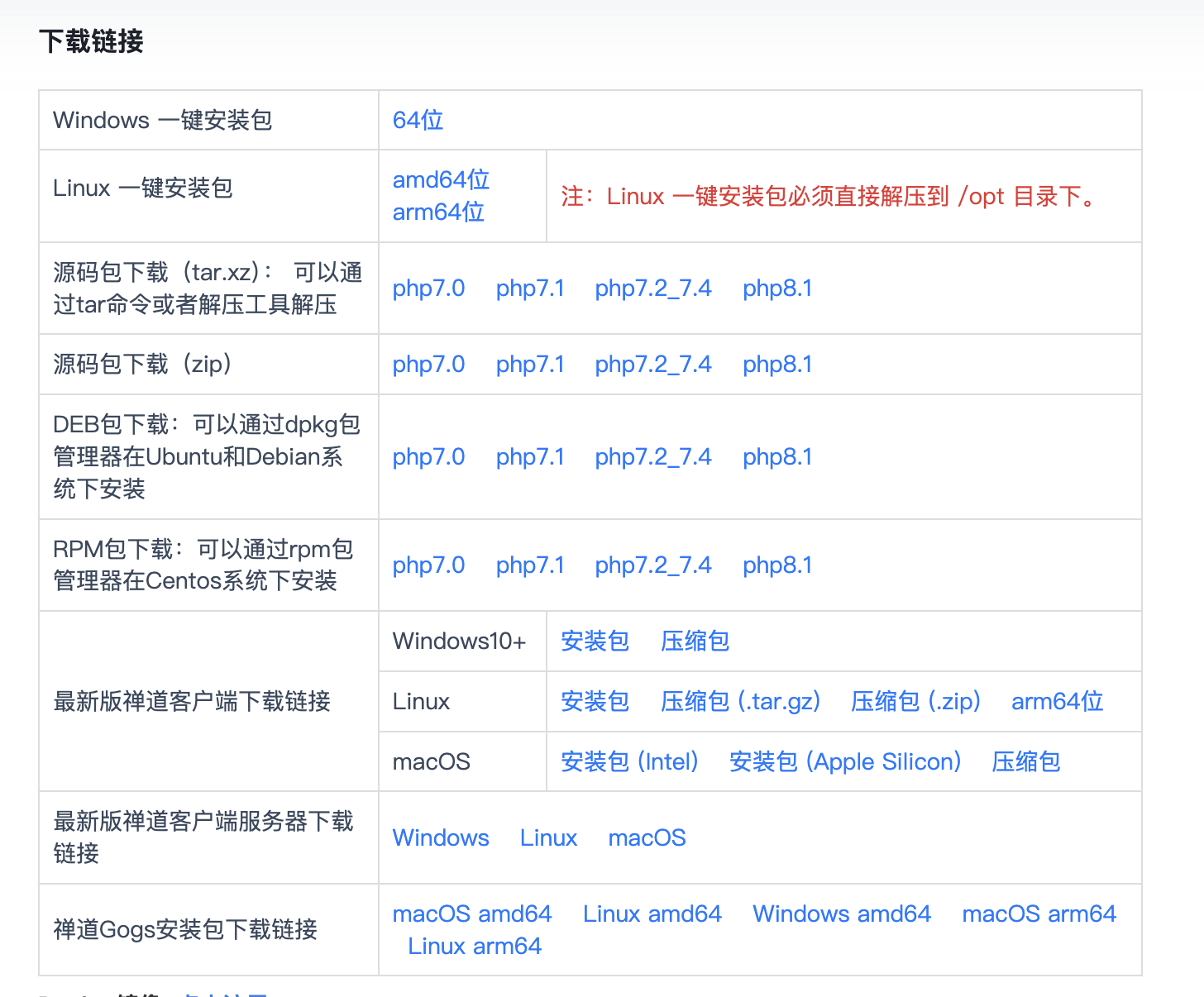Download the Linux amd64位 package

(x=441, y=179)
